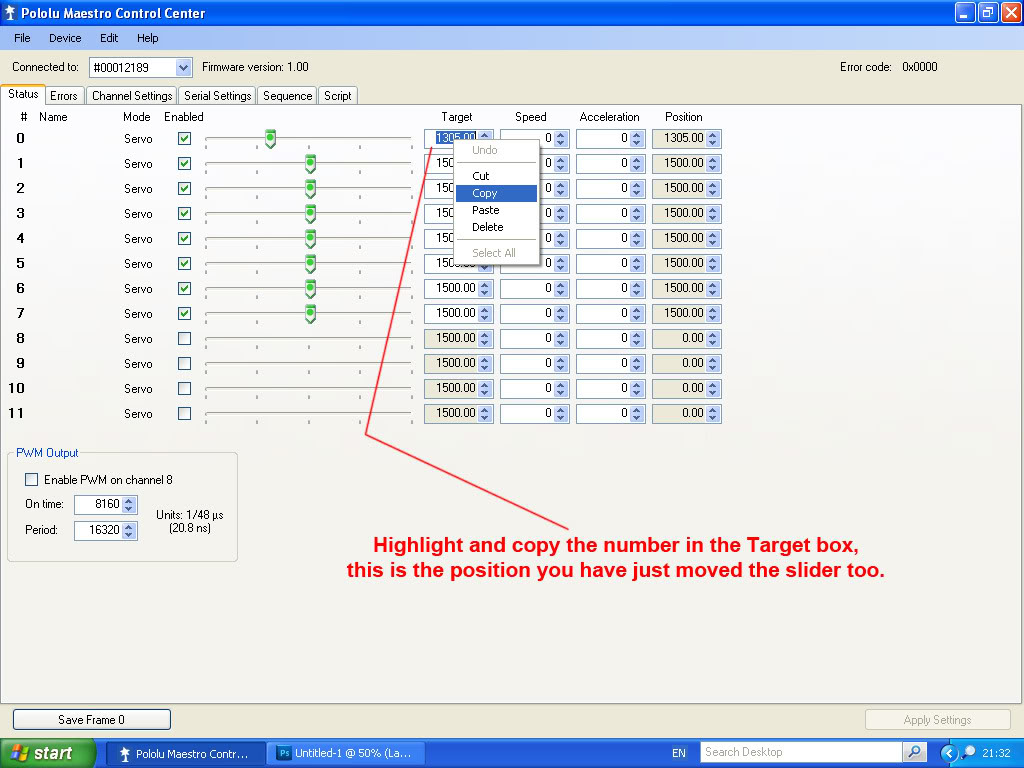Click channel 3 Speed stepper arrows

[561, 214]
